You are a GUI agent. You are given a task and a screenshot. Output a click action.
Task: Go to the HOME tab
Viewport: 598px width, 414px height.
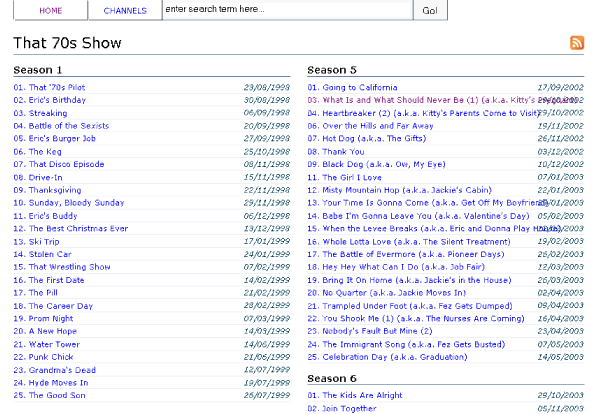point(51,10)
